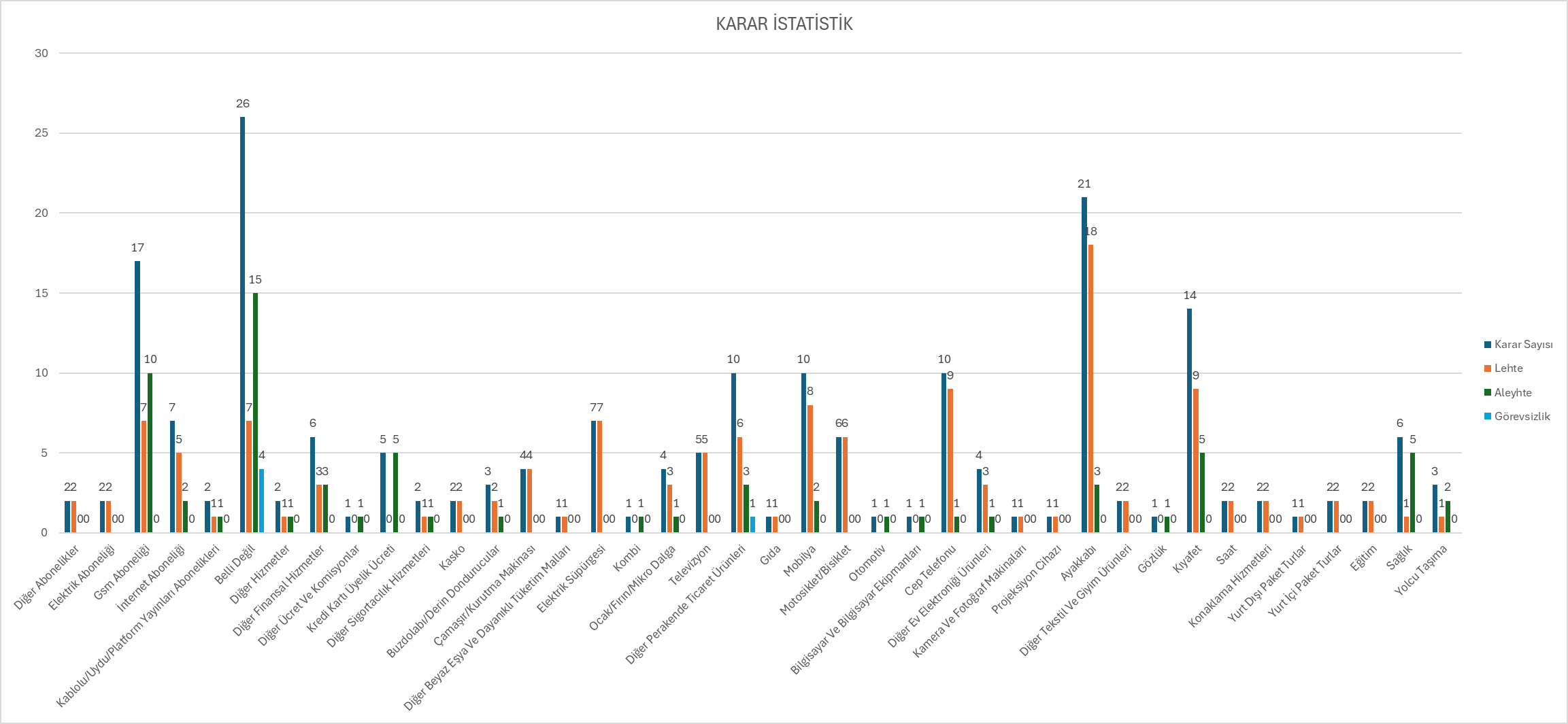The width and height of the screenshot is (1568, 724).
Task: Click the blue Karar Sayısı legend swatch
Action: coord(1488,345)
